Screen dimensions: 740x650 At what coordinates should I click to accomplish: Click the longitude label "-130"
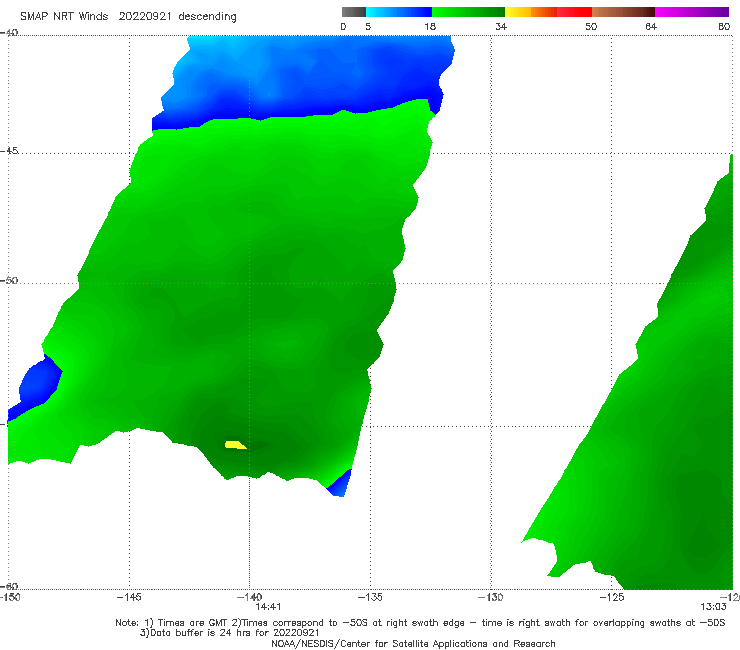490,597
